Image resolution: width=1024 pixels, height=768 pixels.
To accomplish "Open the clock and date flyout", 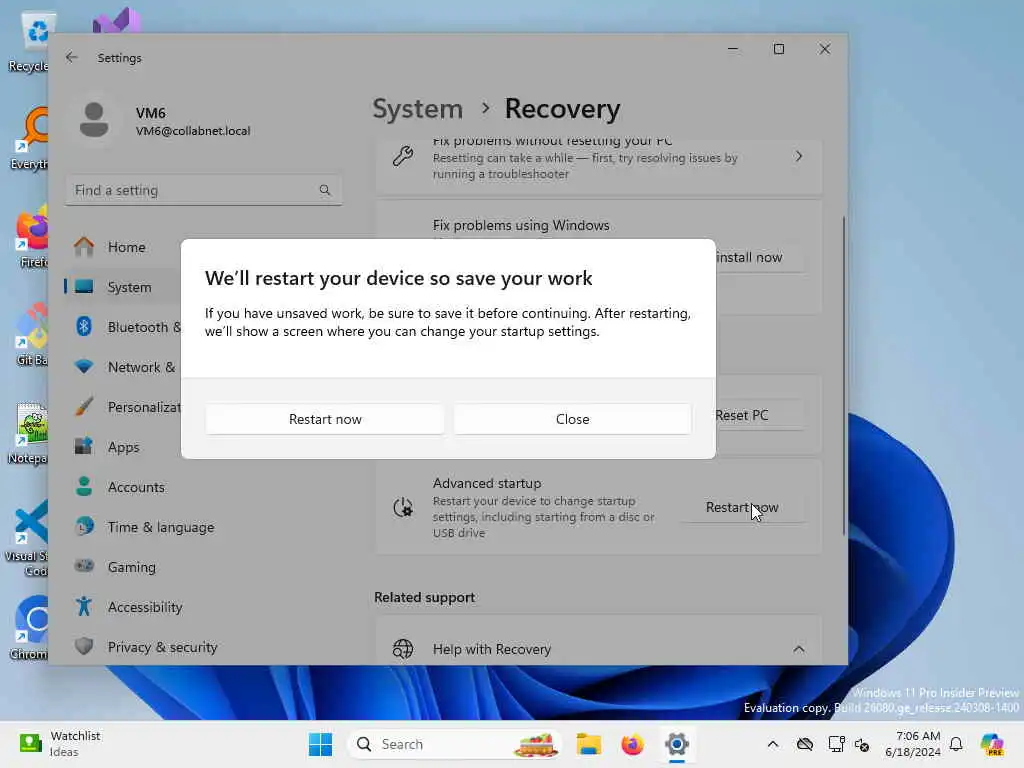I will point(913,744).
